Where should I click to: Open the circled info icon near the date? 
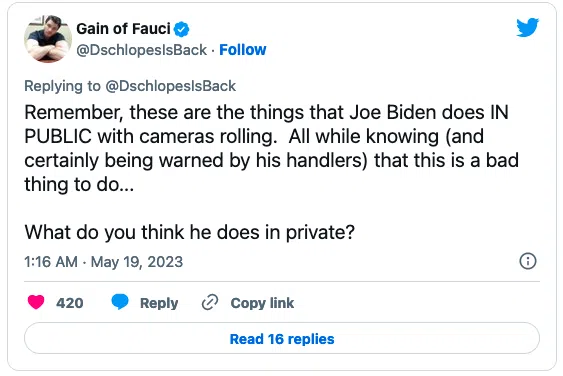coord(528,261)
